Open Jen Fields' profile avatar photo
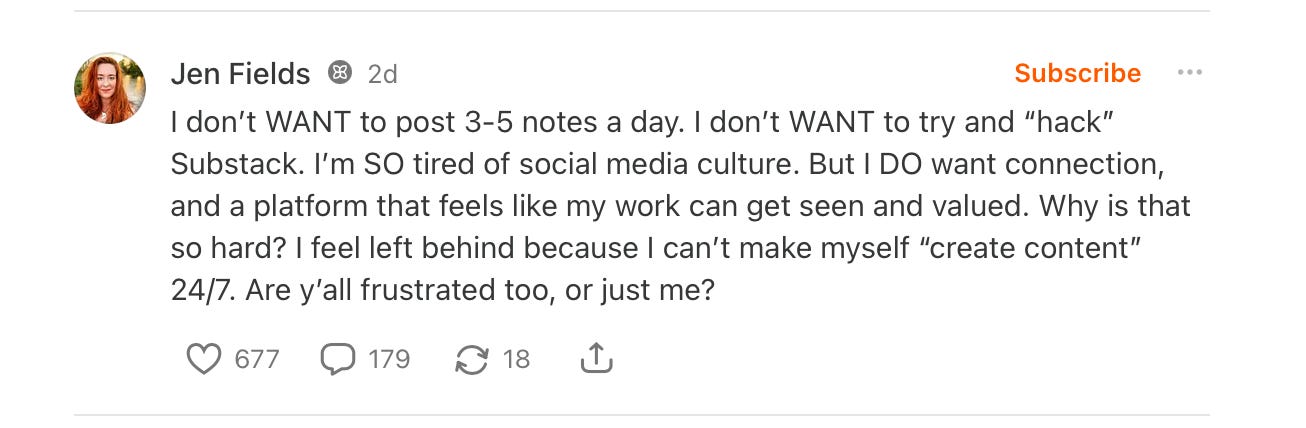The height and width of the screenshot is (428, 1306). tap(110, 88)
